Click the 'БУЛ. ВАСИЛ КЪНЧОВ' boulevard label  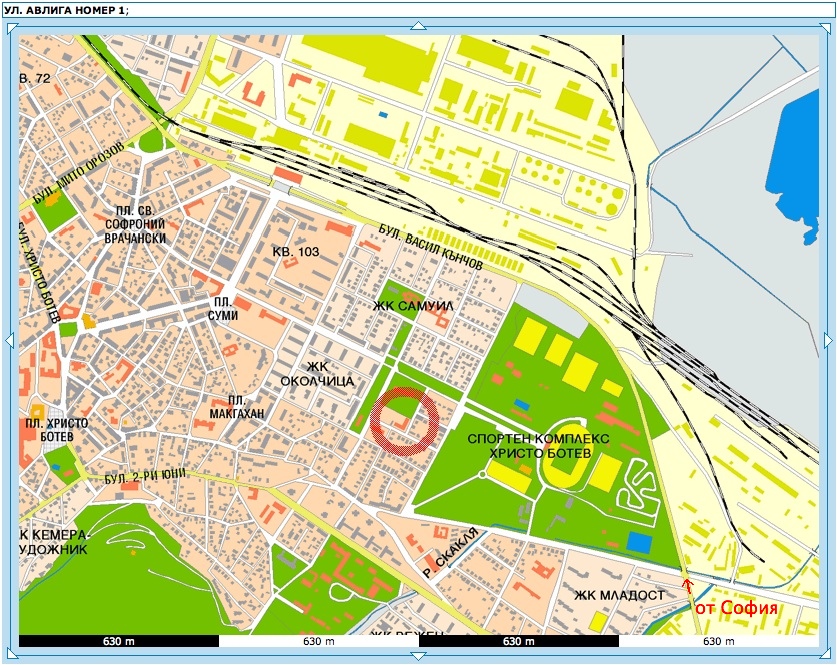pyautogui.click(x=430, y=248)
